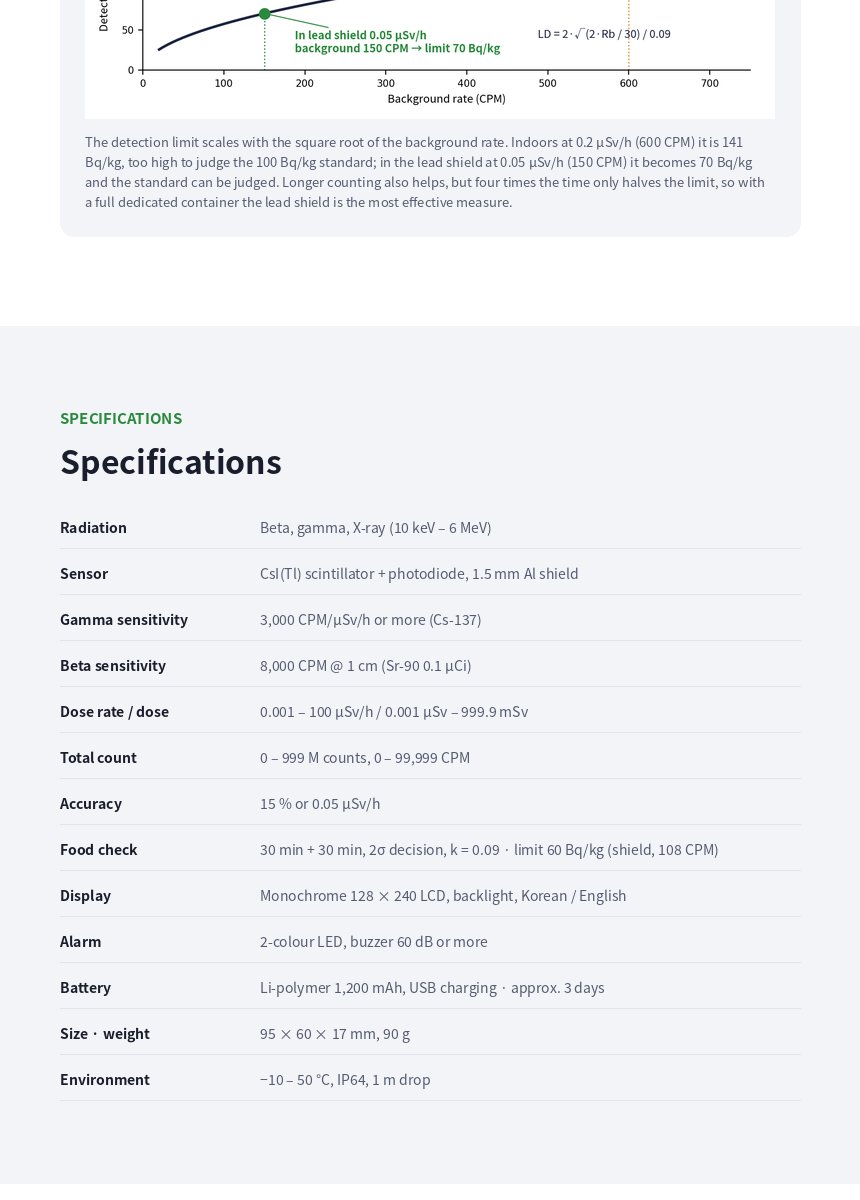Click the Beta sensitivity 8,000 CPM value
This screenshot has height=1200, width=860.
coord(365,665)
